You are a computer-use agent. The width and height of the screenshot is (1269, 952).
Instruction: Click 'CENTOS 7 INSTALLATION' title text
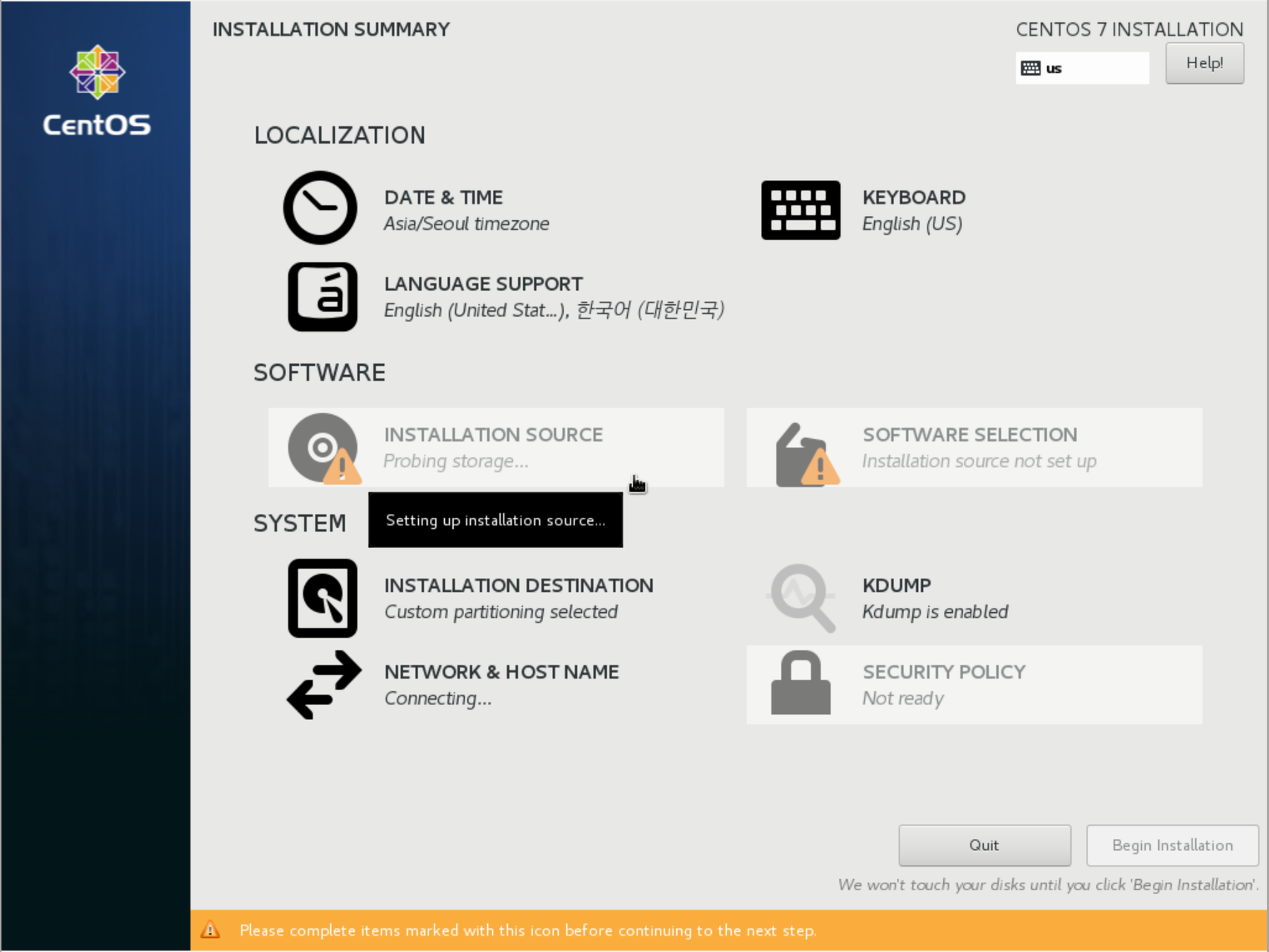[1129, 30]
